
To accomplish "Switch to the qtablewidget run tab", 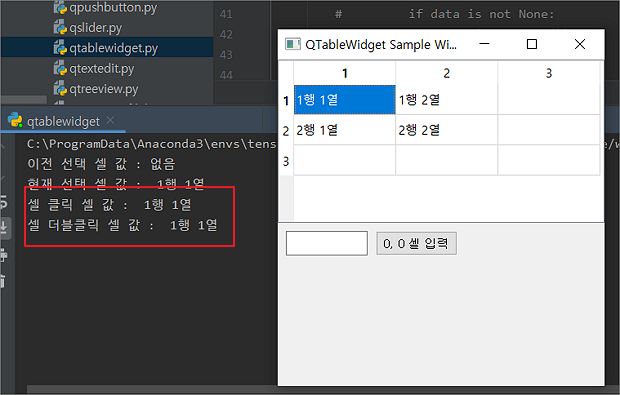I will point(63,122).
